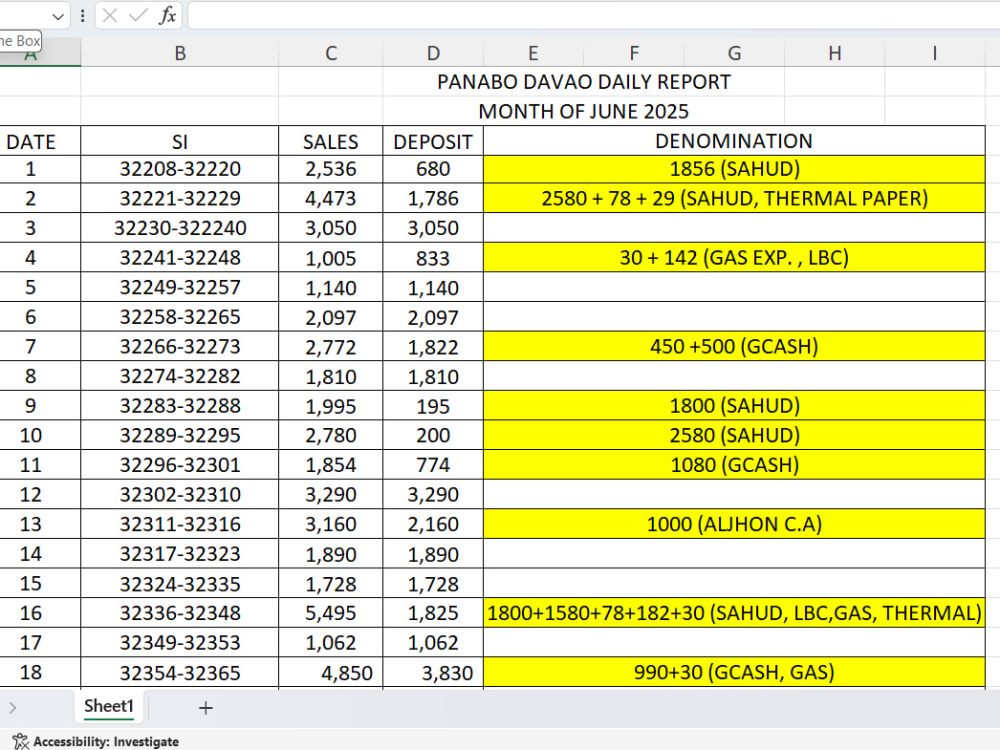
Task: Click sales value 1,728
Action: pos(330,584)
